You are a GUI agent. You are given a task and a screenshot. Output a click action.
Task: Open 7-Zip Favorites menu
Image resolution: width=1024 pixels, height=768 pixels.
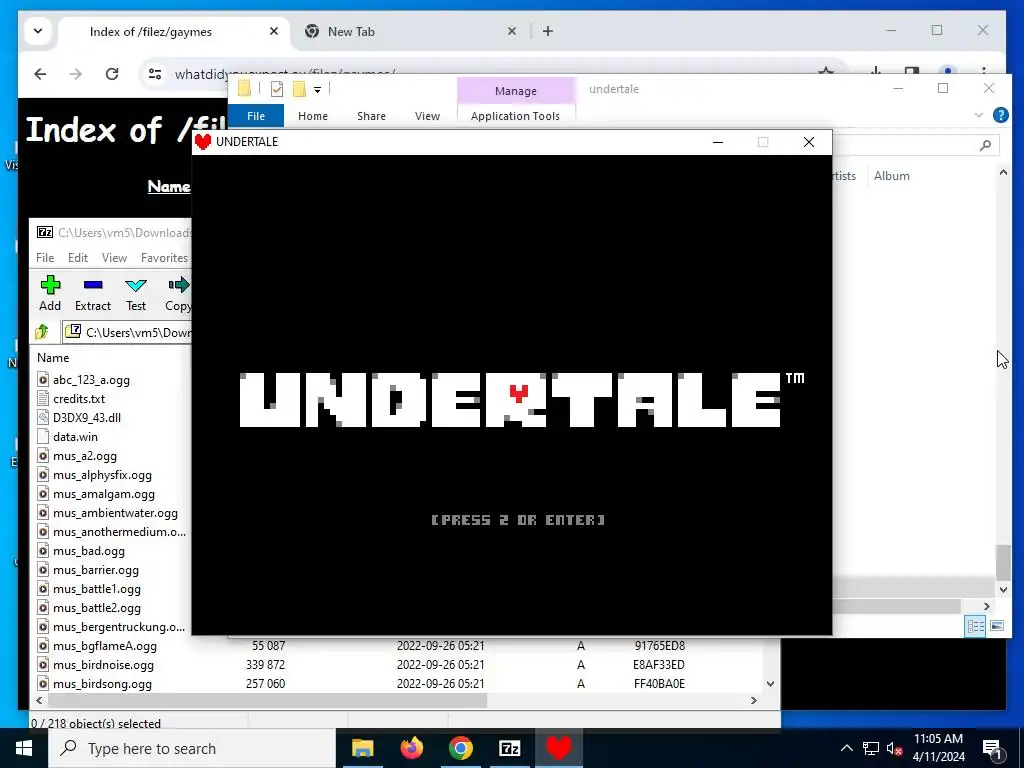[165, 258]
